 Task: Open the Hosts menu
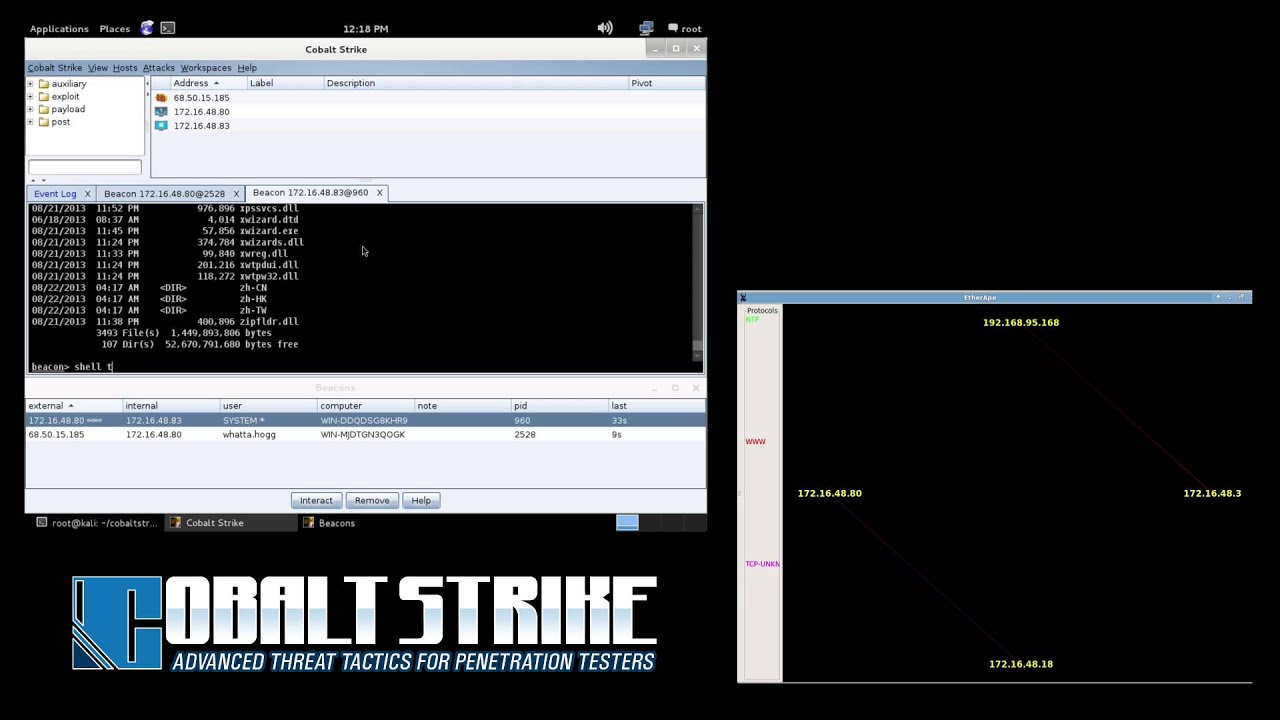(125, 68)
